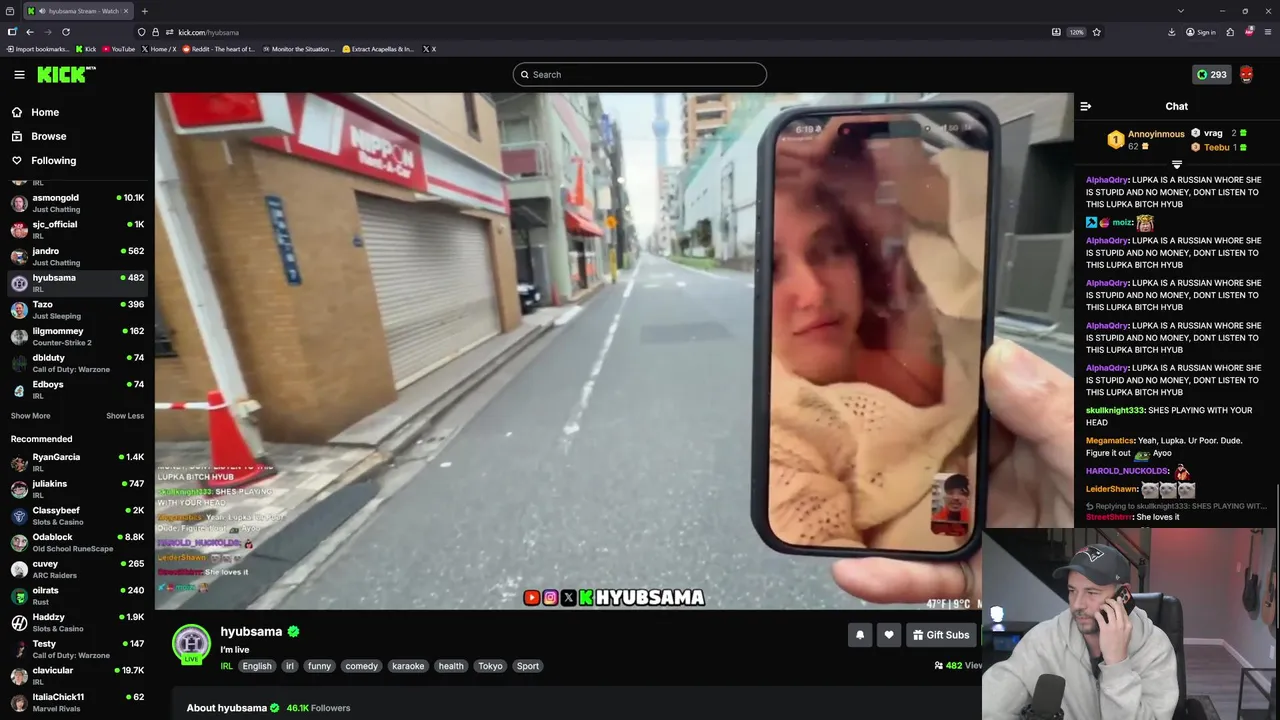Open a new browser tab
1280x720 pixels.
[x=144, y=11]
